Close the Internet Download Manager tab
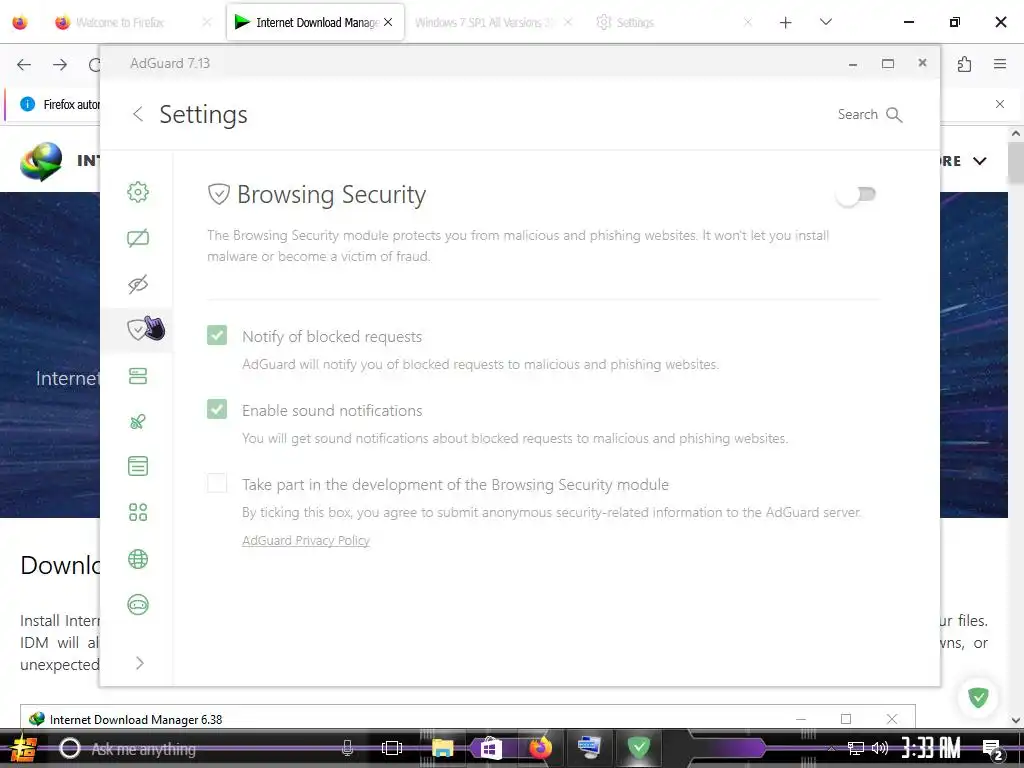Screen dimensions: 1024x768 388,22
